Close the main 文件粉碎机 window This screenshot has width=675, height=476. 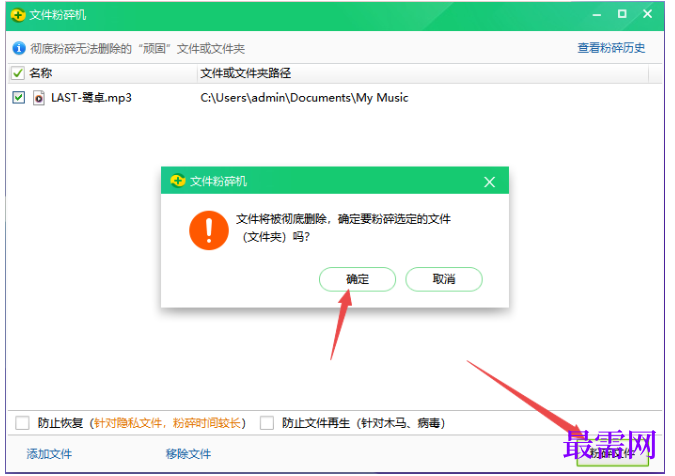pyautogui.click(x=647, y=14)
